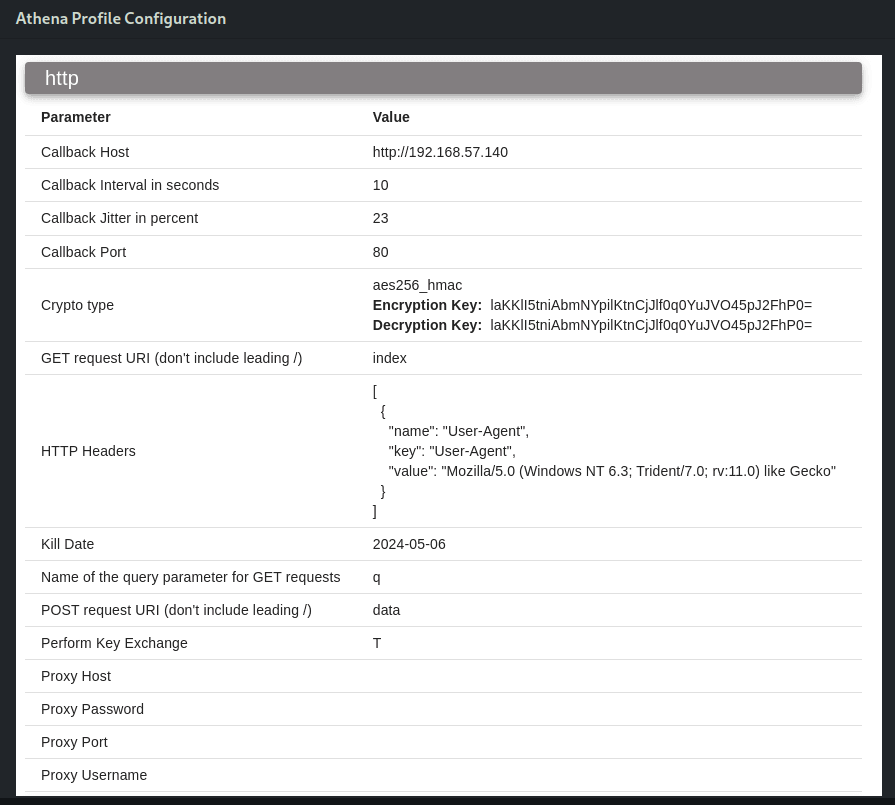Click the Callback Interval in seconds label
The height and width of the screenshot is (805, 895).
pos(130,185)
